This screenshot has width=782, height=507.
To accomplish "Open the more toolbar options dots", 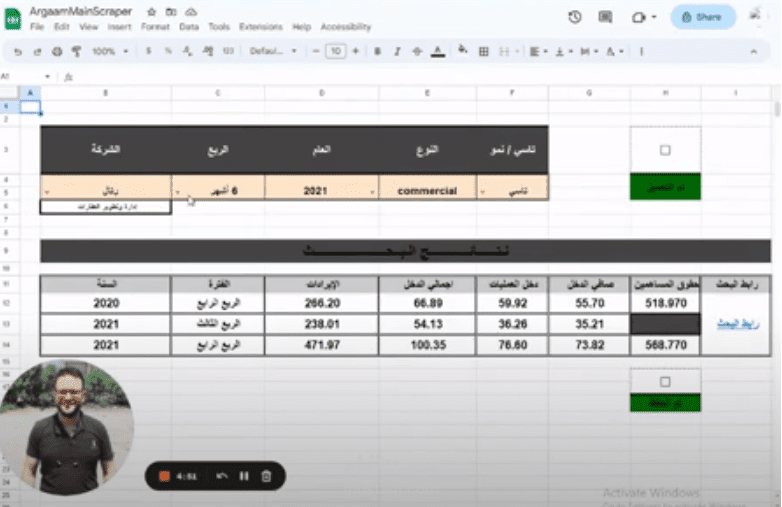I will (x=641, y=51).
